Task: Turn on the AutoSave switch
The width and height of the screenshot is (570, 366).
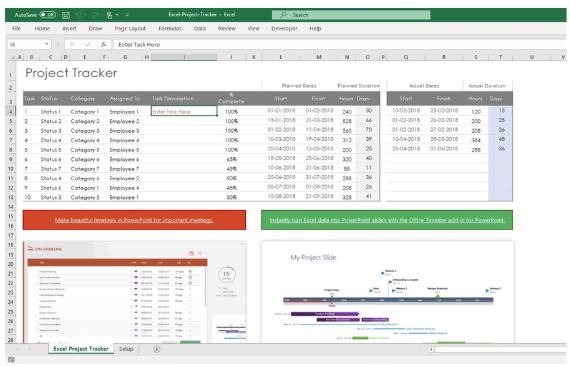Action: 48,15
